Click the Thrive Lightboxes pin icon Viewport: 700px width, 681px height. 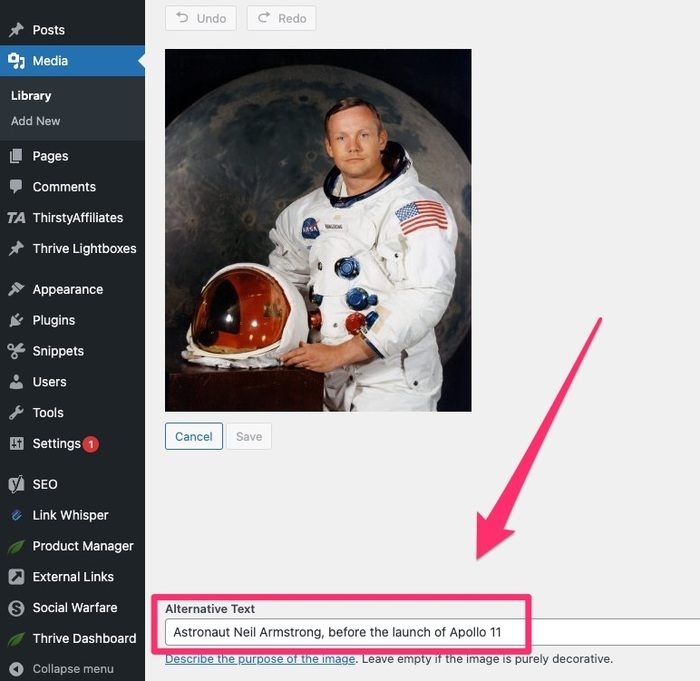tap(17, 248)
